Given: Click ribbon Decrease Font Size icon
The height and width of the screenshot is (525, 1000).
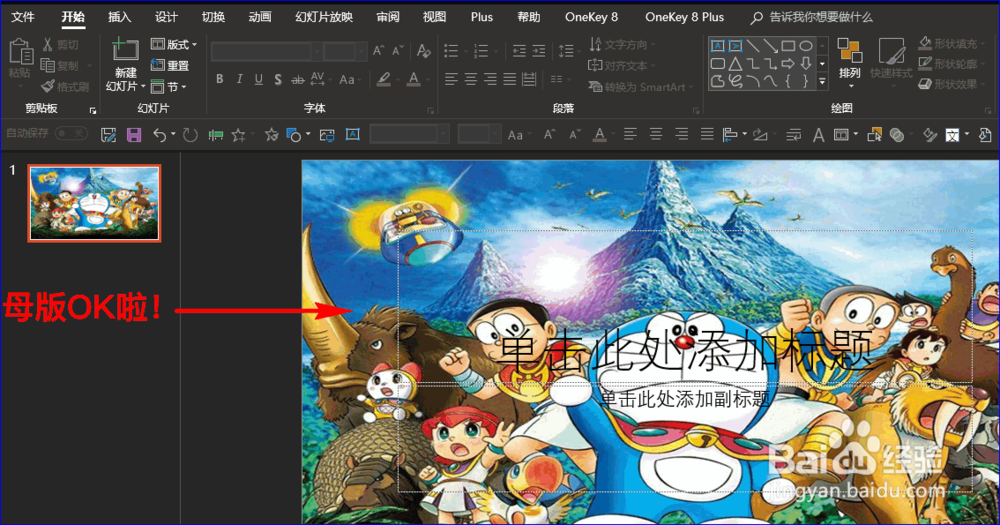Looking at the screenshot, I should click(x=398, y=50).
